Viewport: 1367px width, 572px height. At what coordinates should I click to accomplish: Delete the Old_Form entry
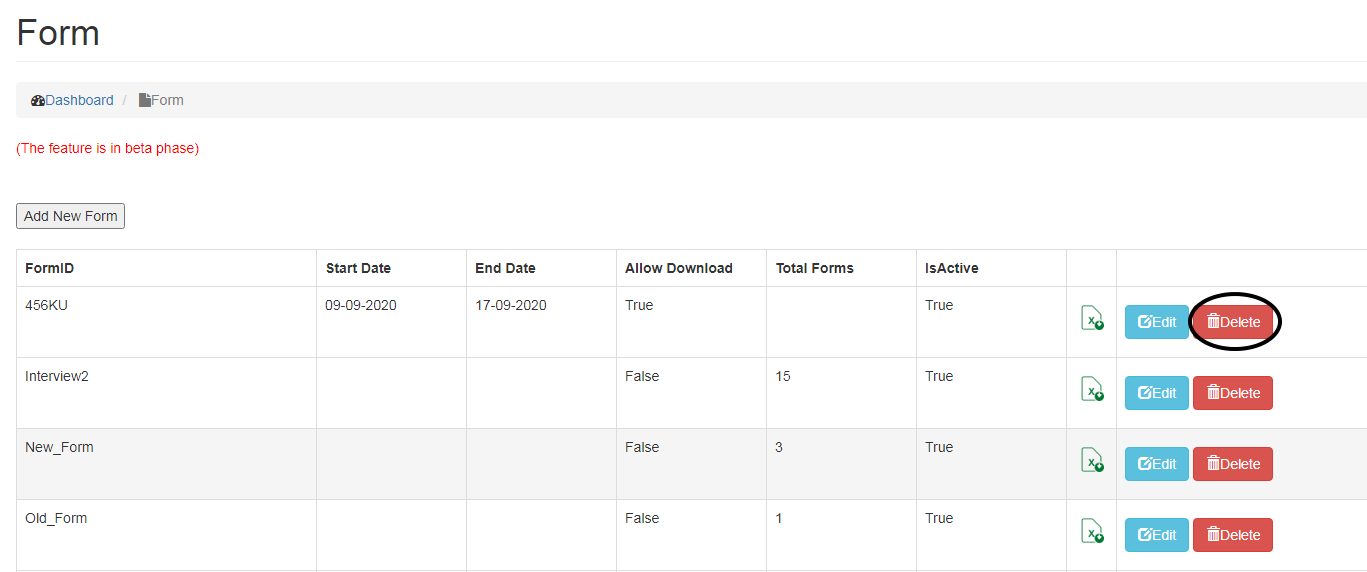[1233, 535]
